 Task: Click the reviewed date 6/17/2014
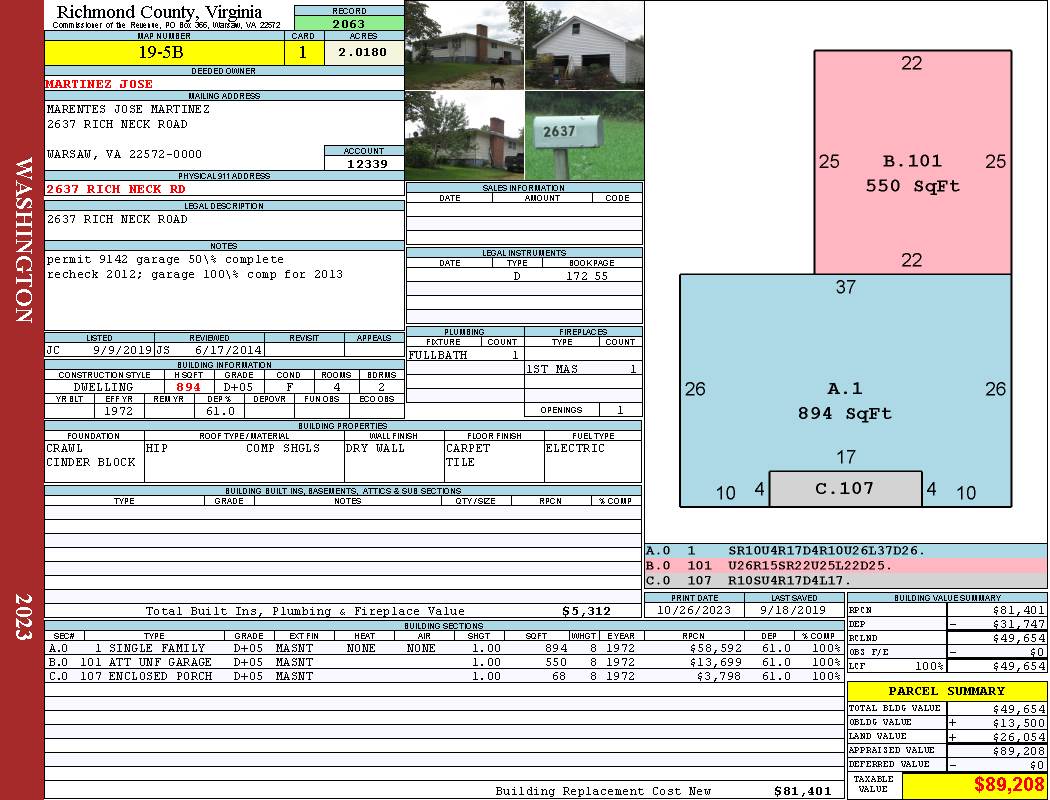click(x=228, y=350)
